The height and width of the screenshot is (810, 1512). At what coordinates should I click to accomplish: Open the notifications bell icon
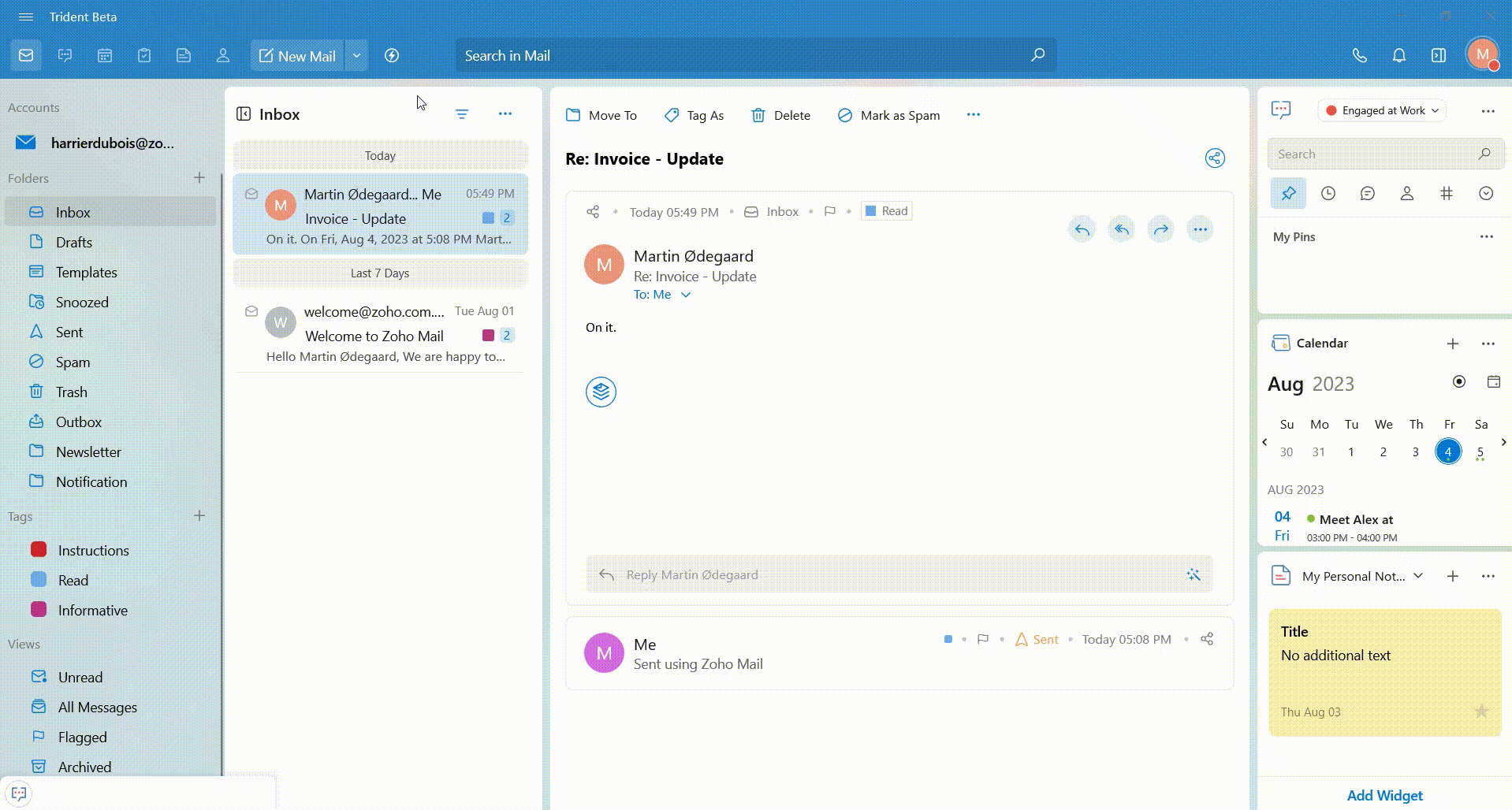point(1398,56)
